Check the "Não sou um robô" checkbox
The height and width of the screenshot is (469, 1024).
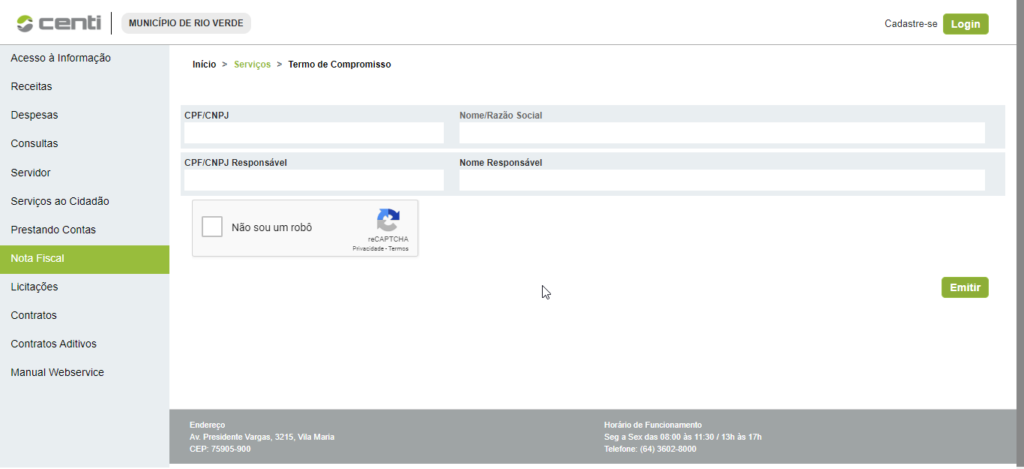click(212, 227)
